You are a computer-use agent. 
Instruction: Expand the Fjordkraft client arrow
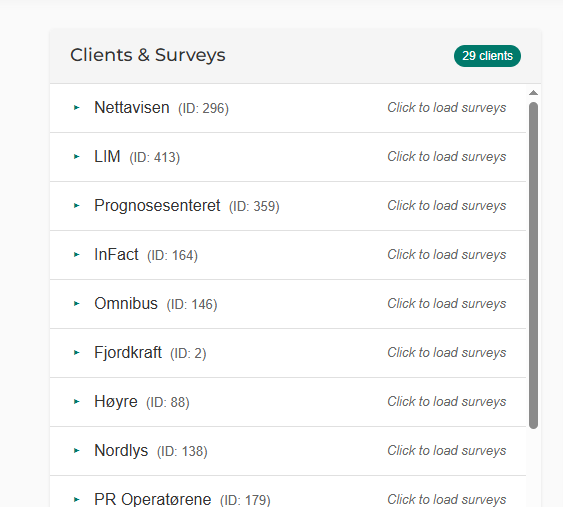76,353
